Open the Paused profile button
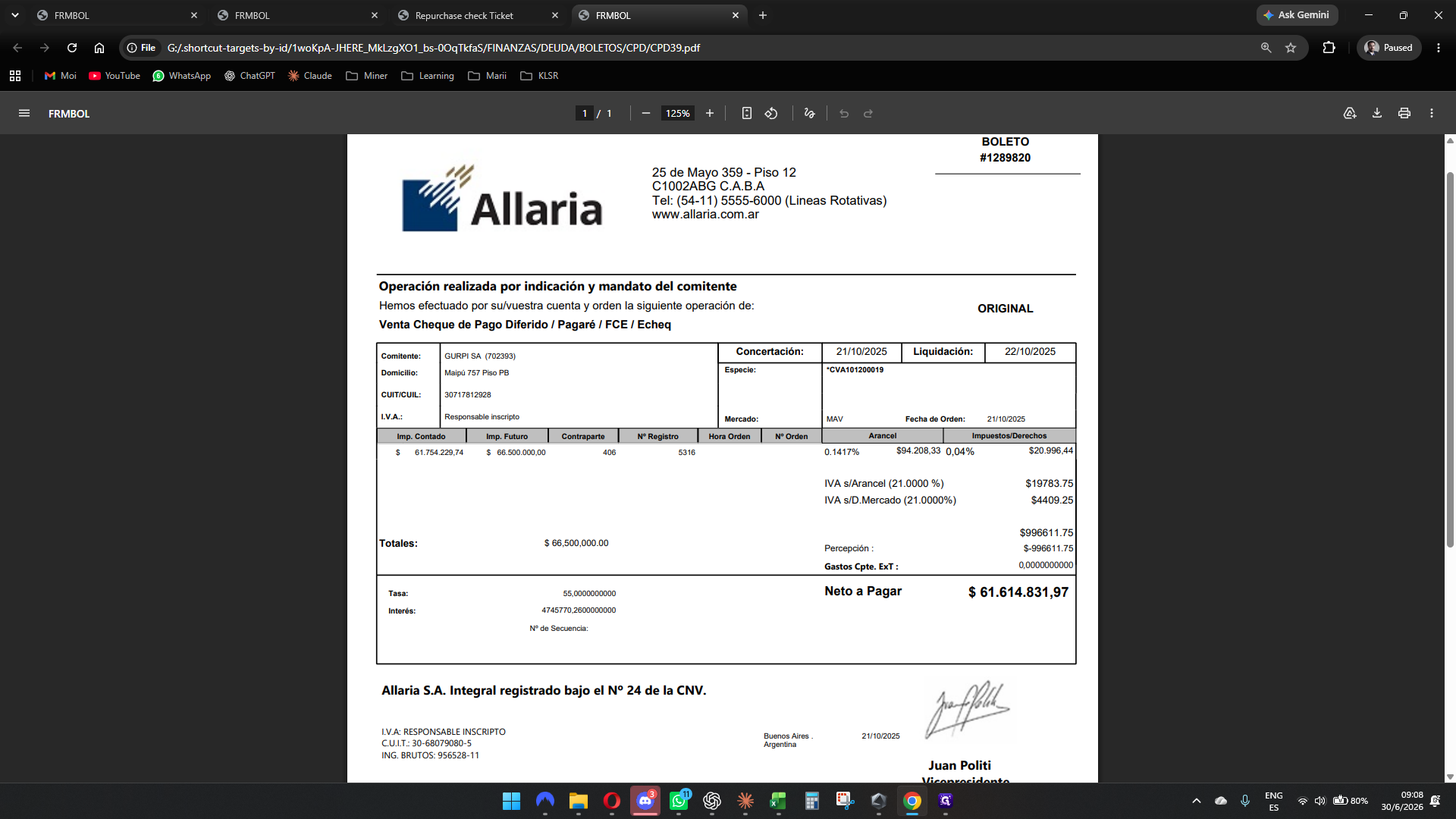This screenshot has height=819, width=1456. [x=1389, y=48]
